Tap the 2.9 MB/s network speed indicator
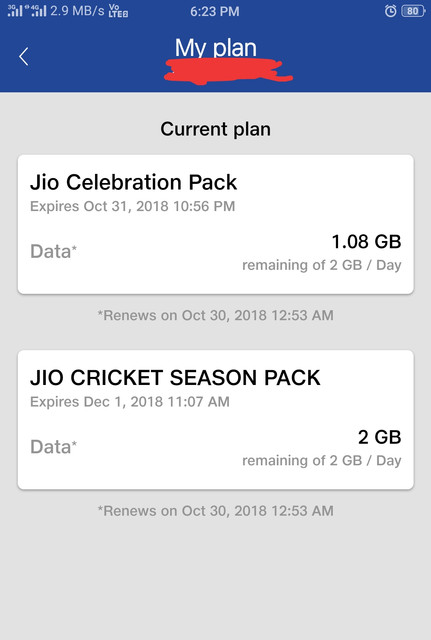Screen dimensions: 431x640 point(77,11)
